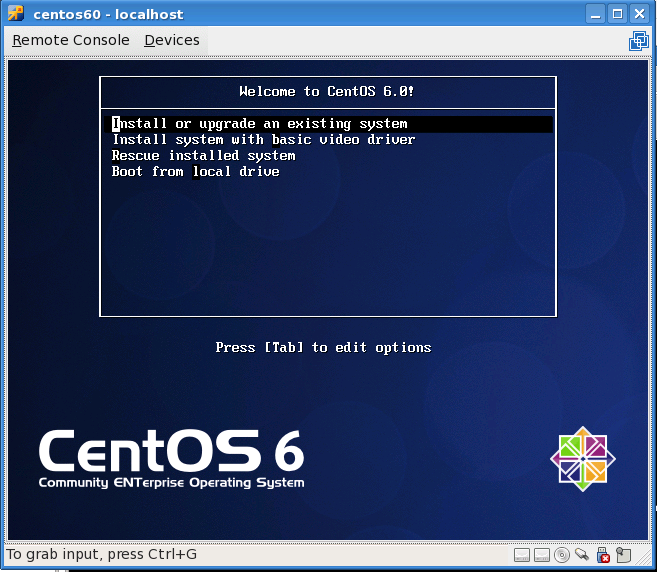Choose 'Rescue installed system' boot option
The width and height of the screenshot is (657, 572).
click(203, 156)
